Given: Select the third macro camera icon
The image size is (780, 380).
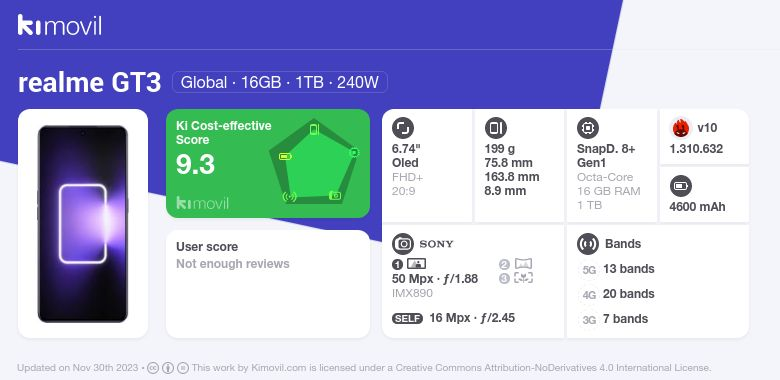Looking at the screenshot, I should coord(523,278).
